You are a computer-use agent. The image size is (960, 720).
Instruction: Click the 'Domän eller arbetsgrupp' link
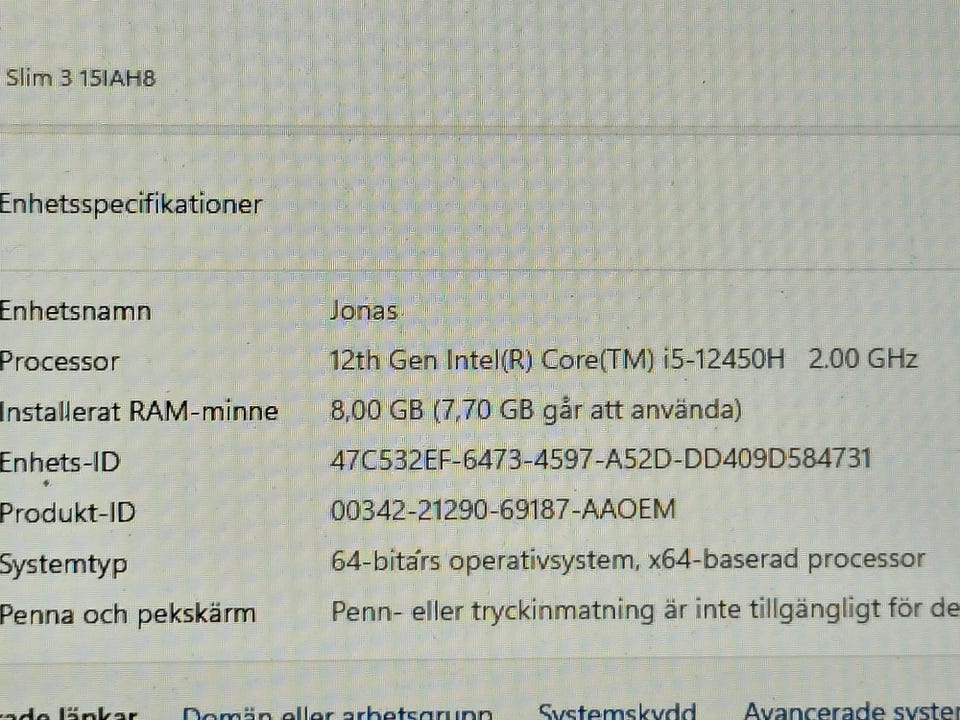coord(337,713)
